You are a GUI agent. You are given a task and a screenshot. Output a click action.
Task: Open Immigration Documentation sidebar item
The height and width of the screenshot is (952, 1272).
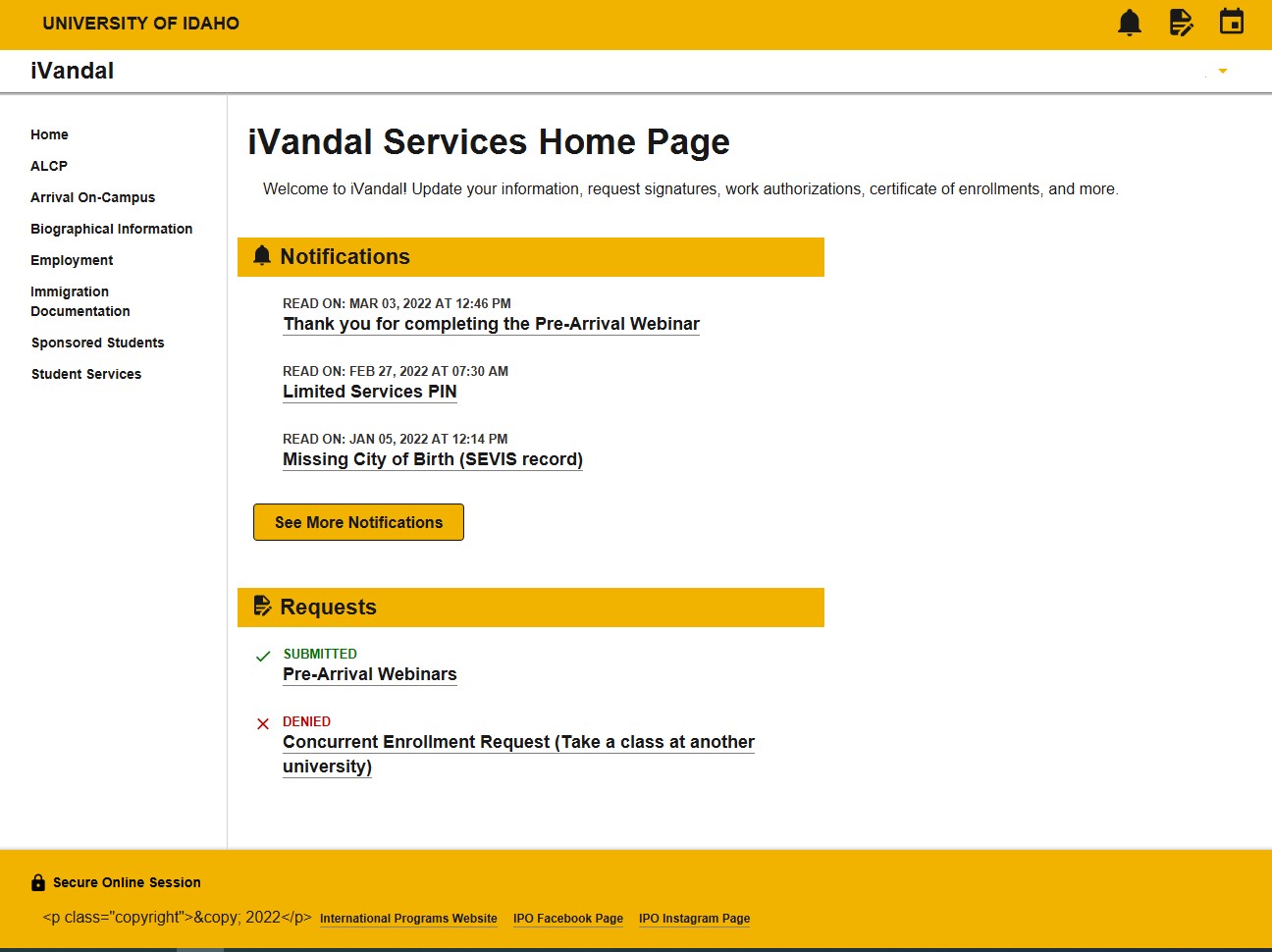click(80, 301)
